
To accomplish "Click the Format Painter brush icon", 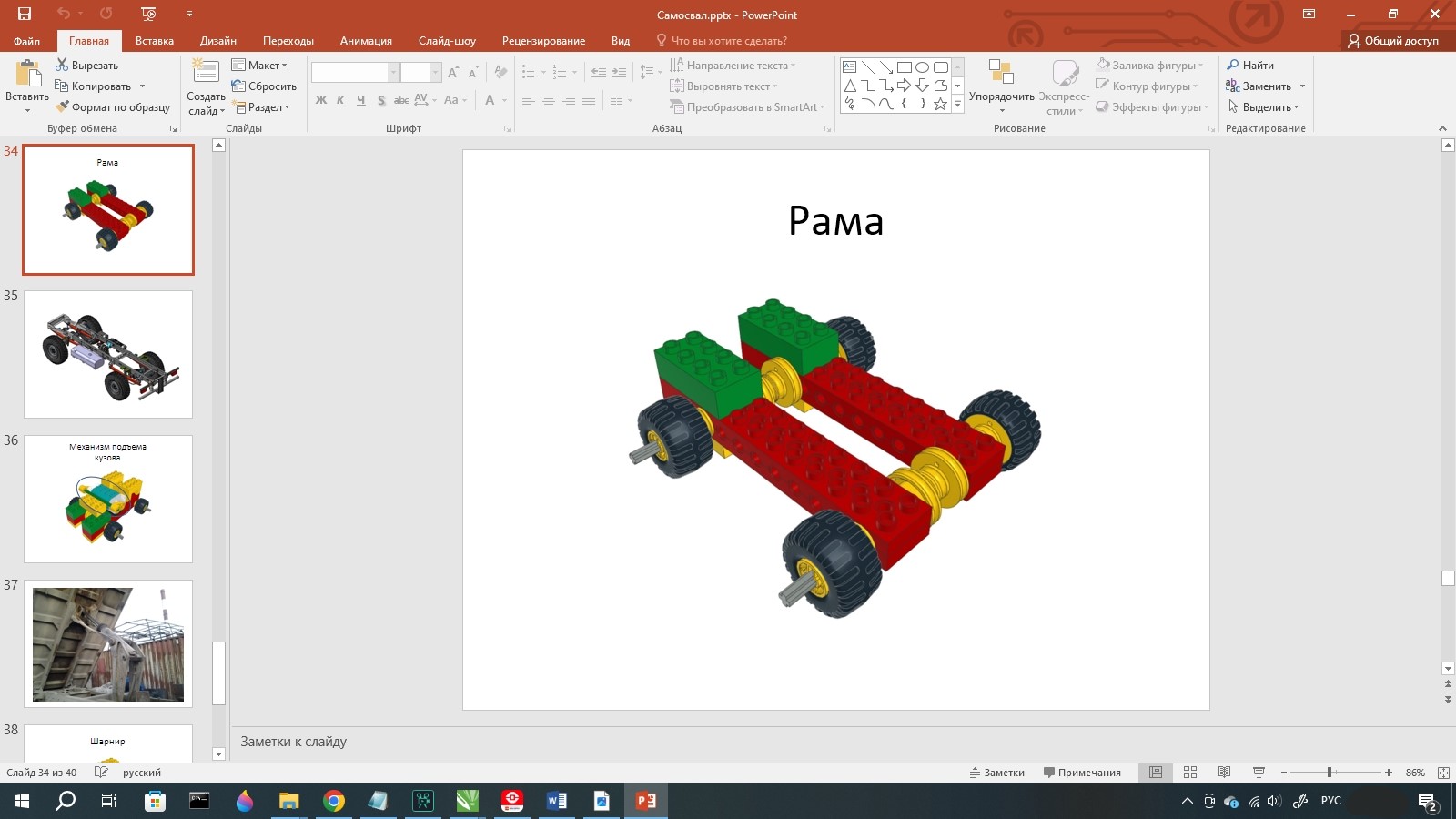I will click(x=62, y=106).
